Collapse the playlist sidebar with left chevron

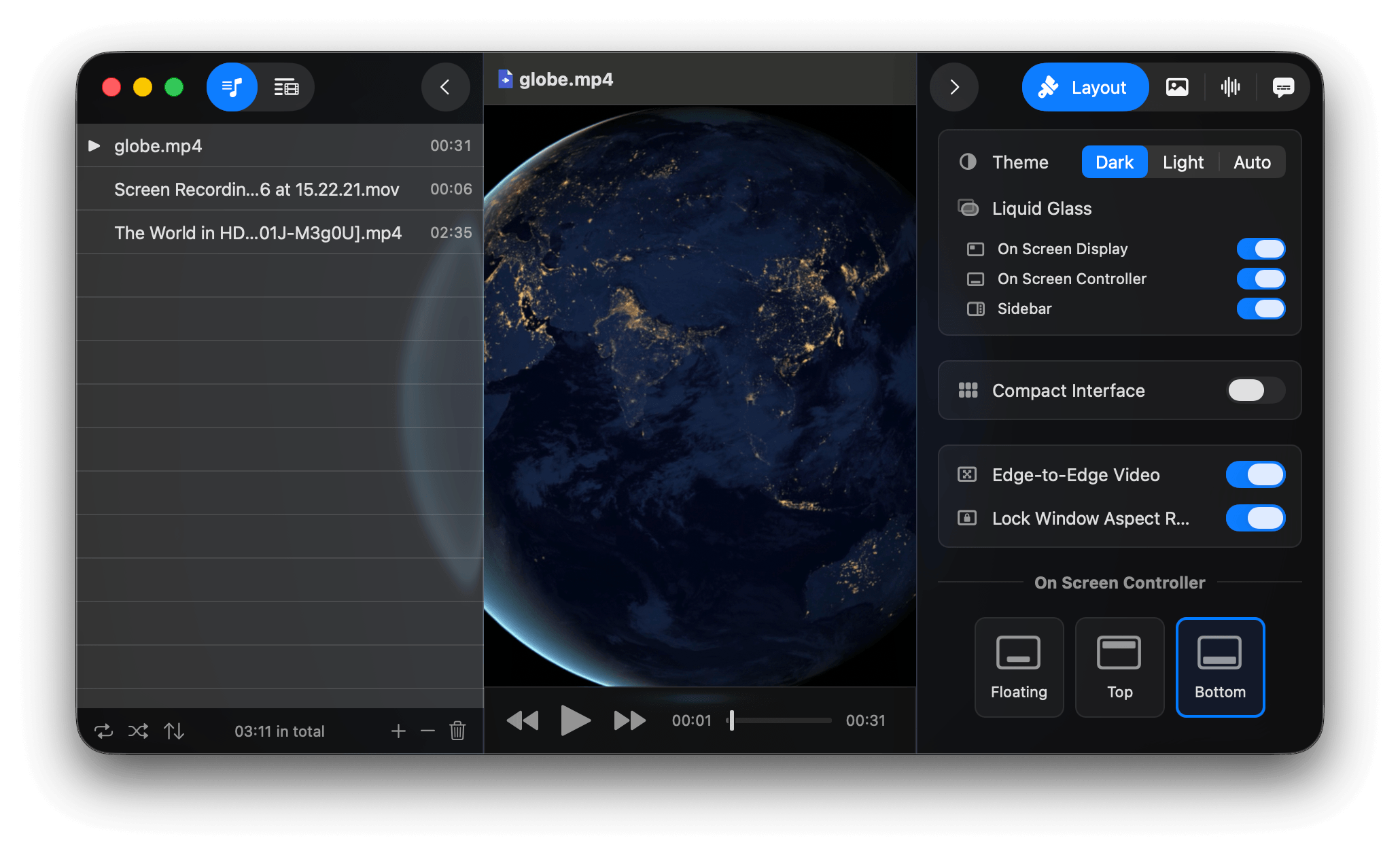(445, 87)
